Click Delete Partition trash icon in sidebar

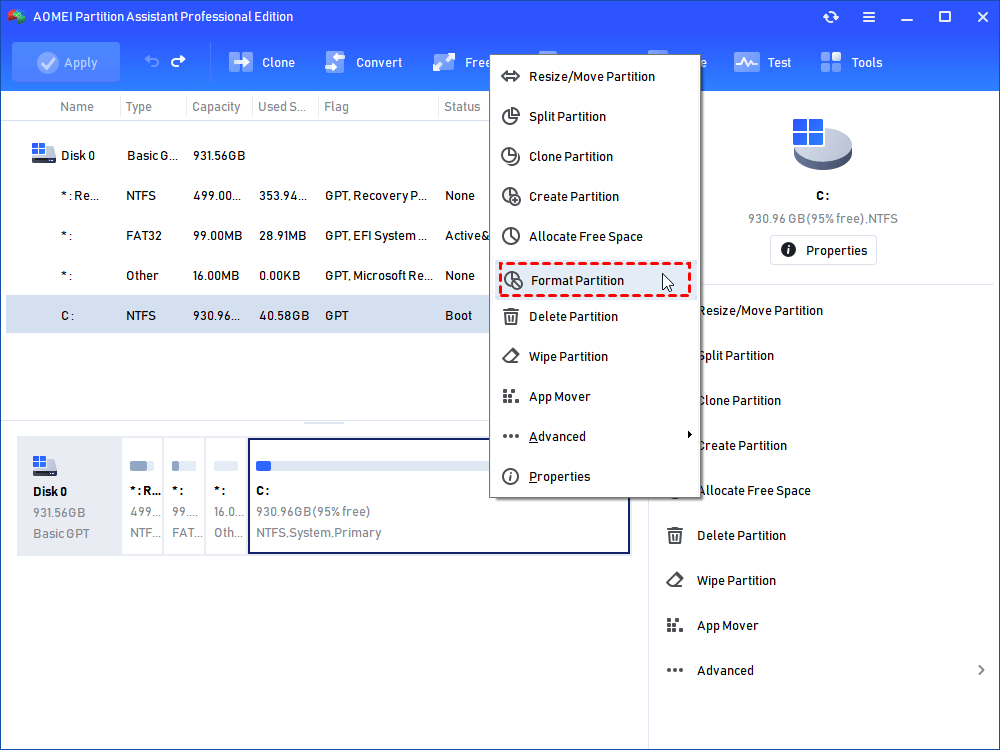click(x=676, y=536)
